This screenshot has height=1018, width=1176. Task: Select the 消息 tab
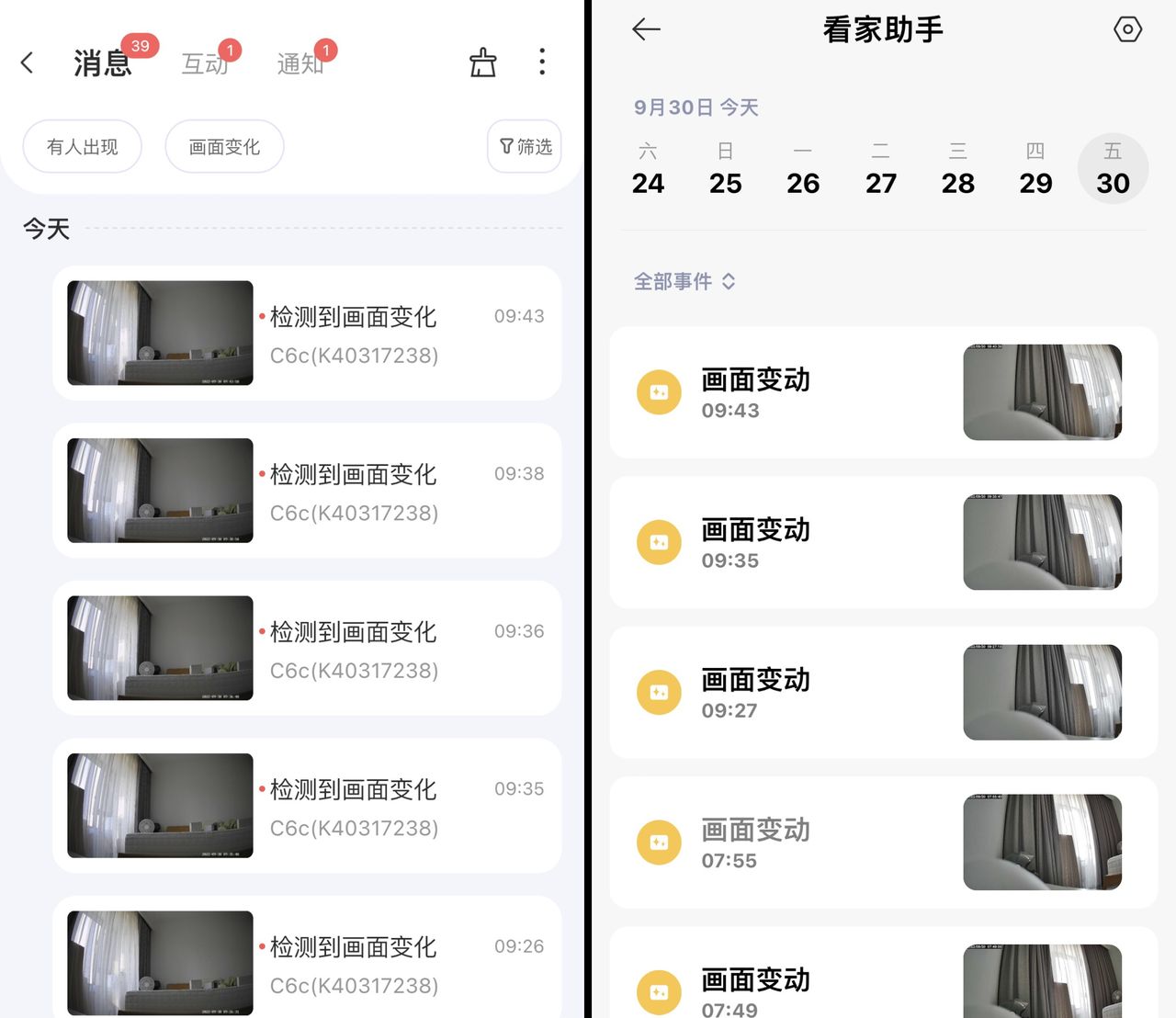click(x=102, y=63)
